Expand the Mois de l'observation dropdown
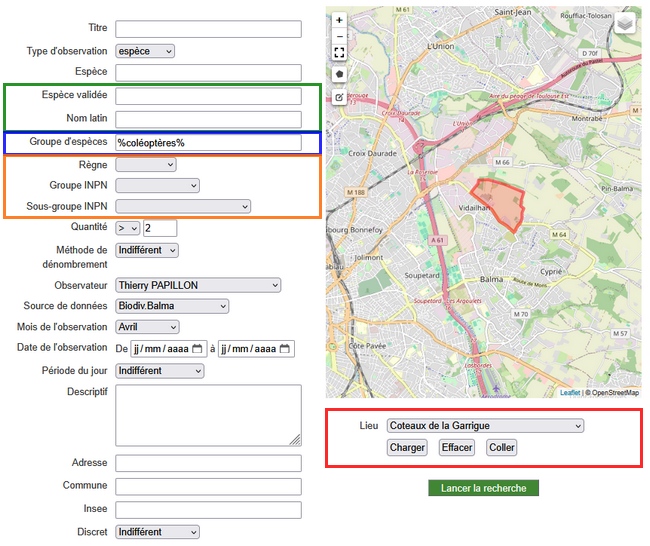The width and height of the screenshot is (650, 546). [x=147, y=327]
